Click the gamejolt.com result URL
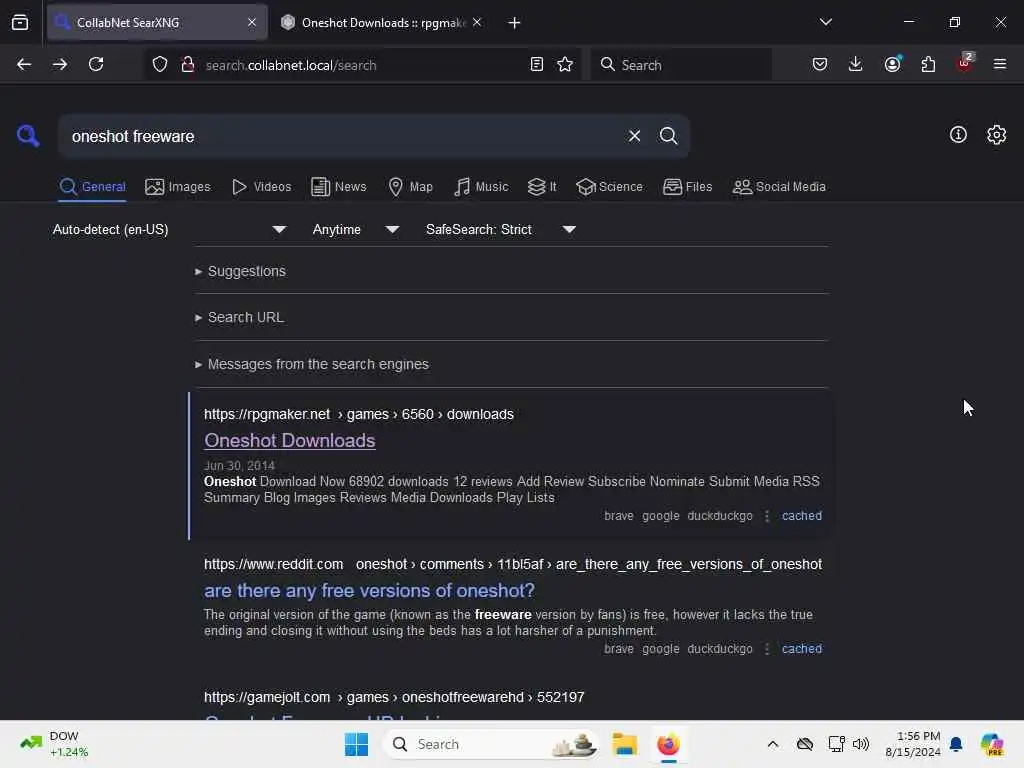 tap(394, 697)
